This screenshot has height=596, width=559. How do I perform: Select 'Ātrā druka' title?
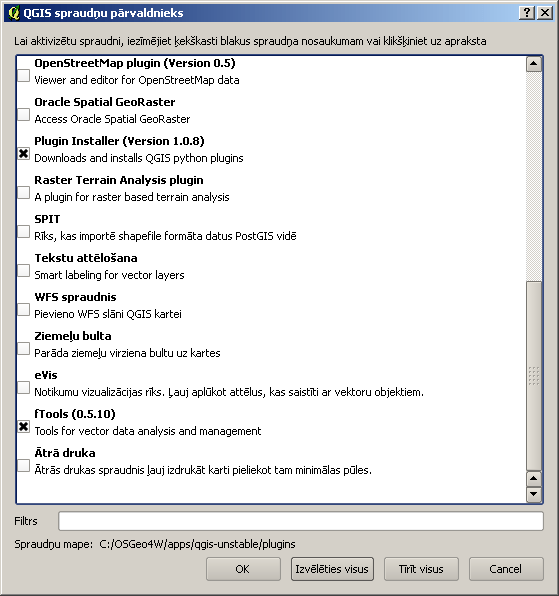click(x=65, y=453)
